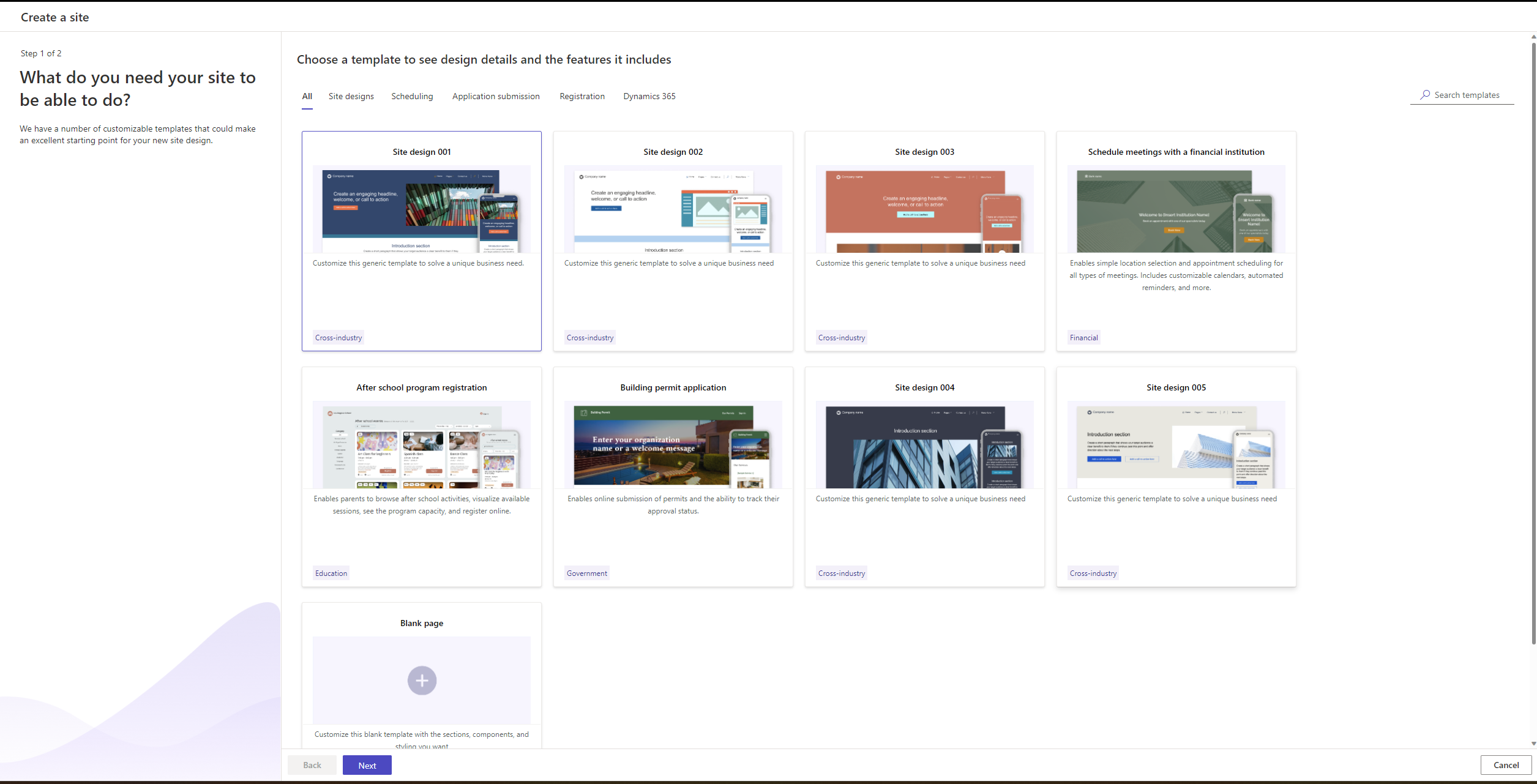Viewport: 1537px width, 784px height.
Task: Open the Dynamics 365 tab
Action: (649, 96)
